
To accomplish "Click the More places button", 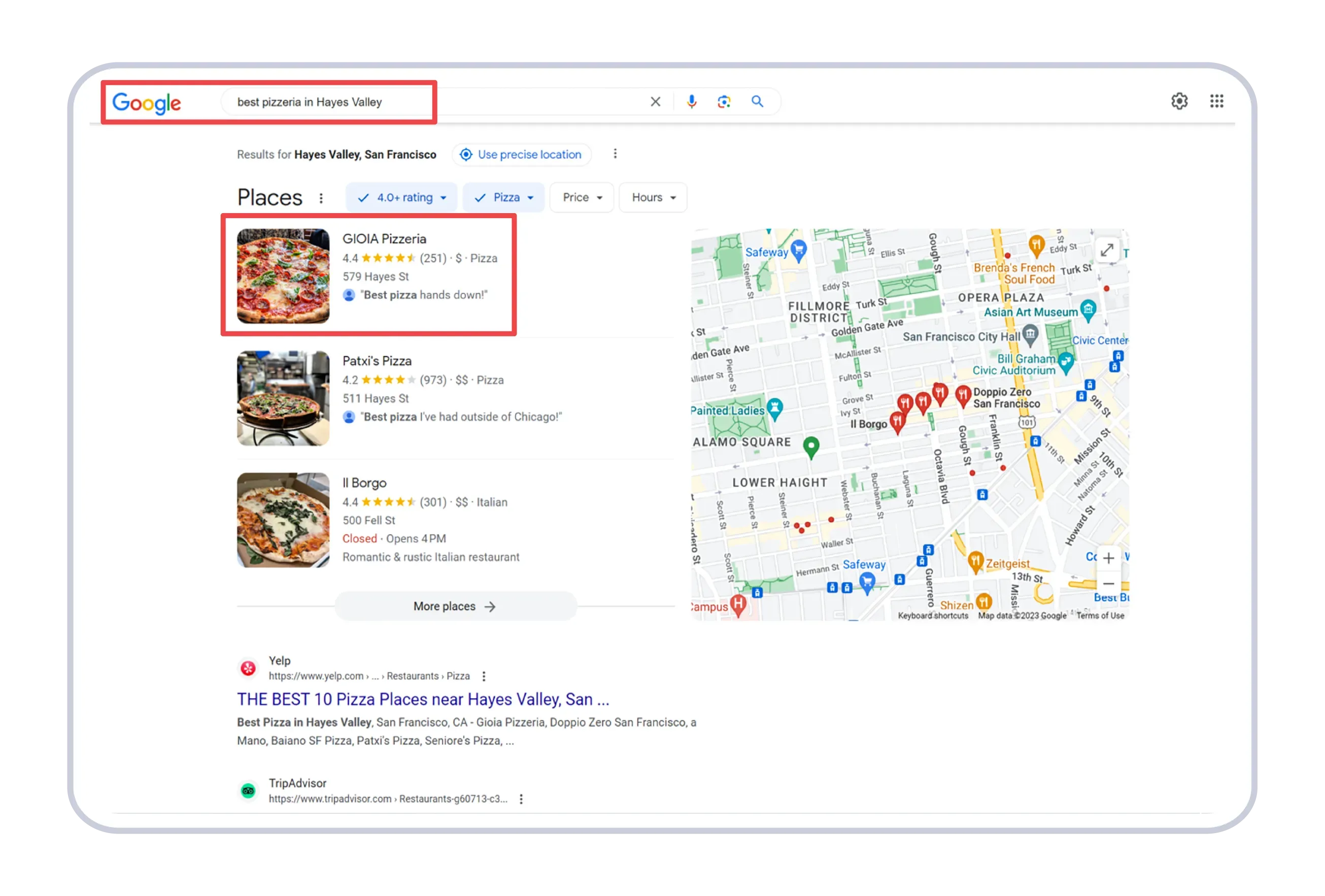I will (x=455, y=606).
